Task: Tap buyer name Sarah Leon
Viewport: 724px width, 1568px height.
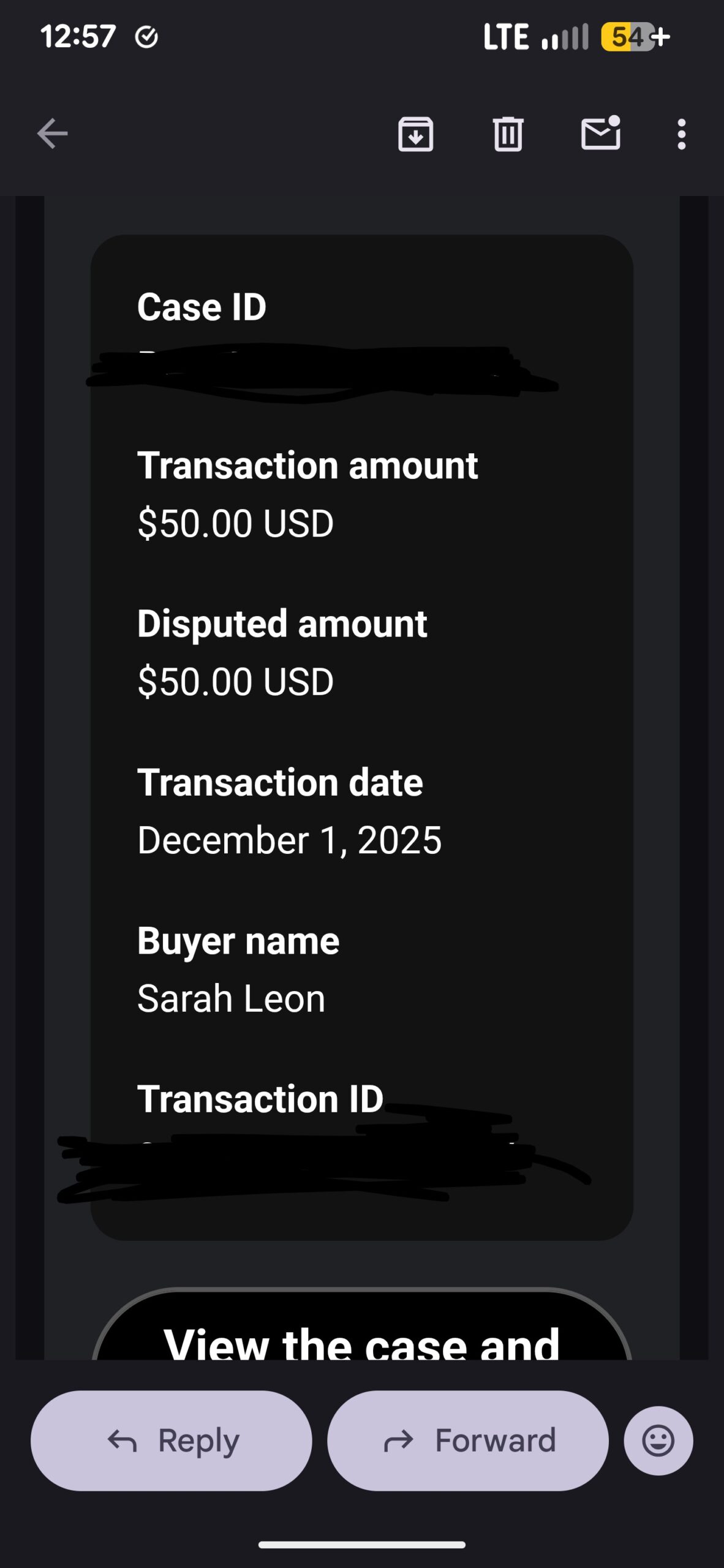Action: coord(231,998)
